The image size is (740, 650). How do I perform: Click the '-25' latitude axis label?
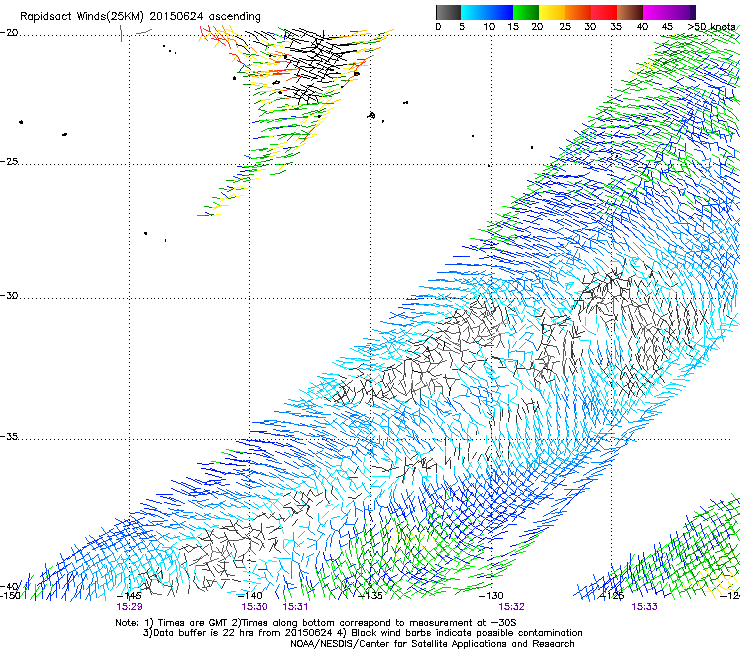9,161
